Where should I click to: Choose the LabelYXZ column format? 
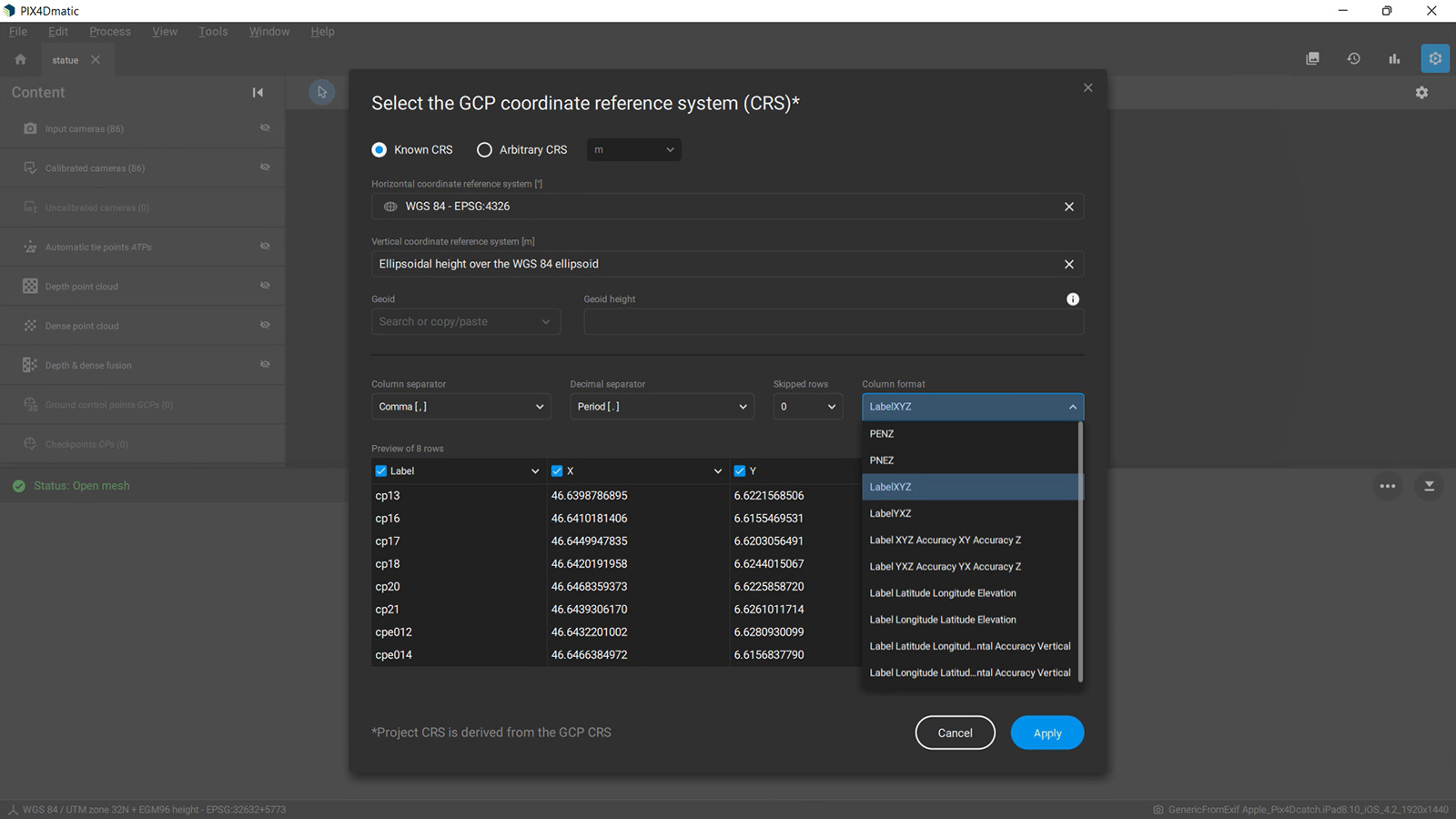point(970,513)
